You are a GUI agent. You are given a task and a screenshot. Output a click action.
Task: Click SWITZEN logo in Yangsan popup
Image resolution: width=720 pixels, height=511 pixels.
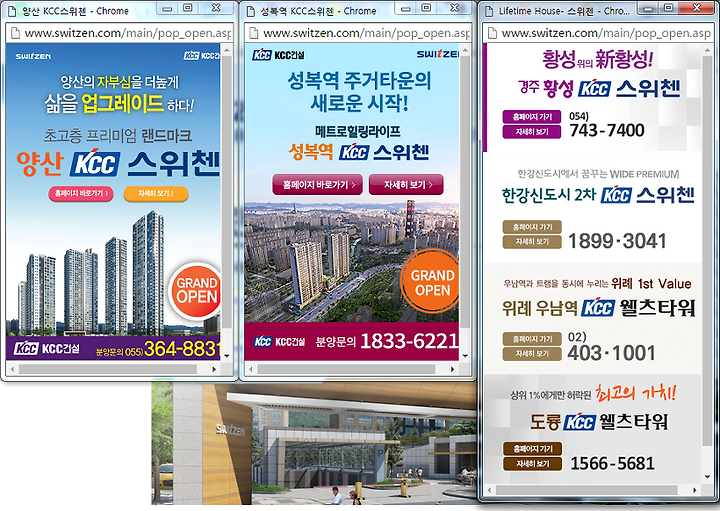[x=33, y=56]
